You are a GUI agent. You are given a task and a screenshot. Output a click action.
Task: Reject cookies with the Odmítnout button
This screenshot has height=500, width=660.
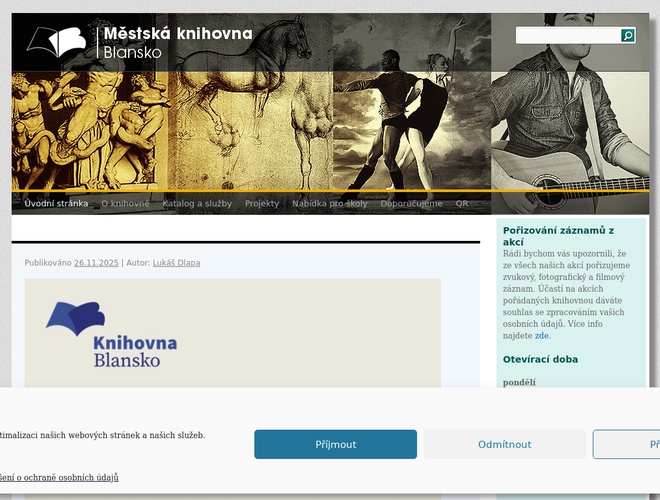[x=505, y=444]
